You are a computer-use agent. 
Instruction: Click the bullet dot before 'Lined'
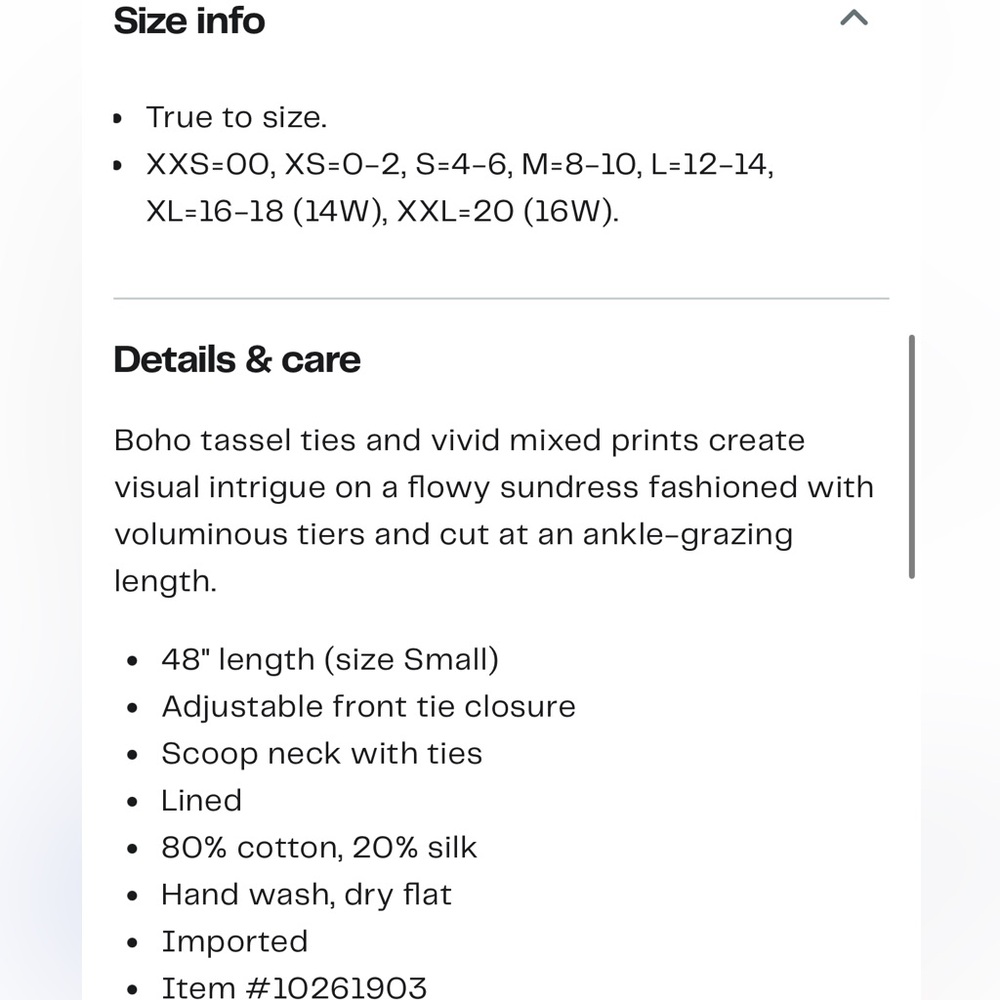132,802
